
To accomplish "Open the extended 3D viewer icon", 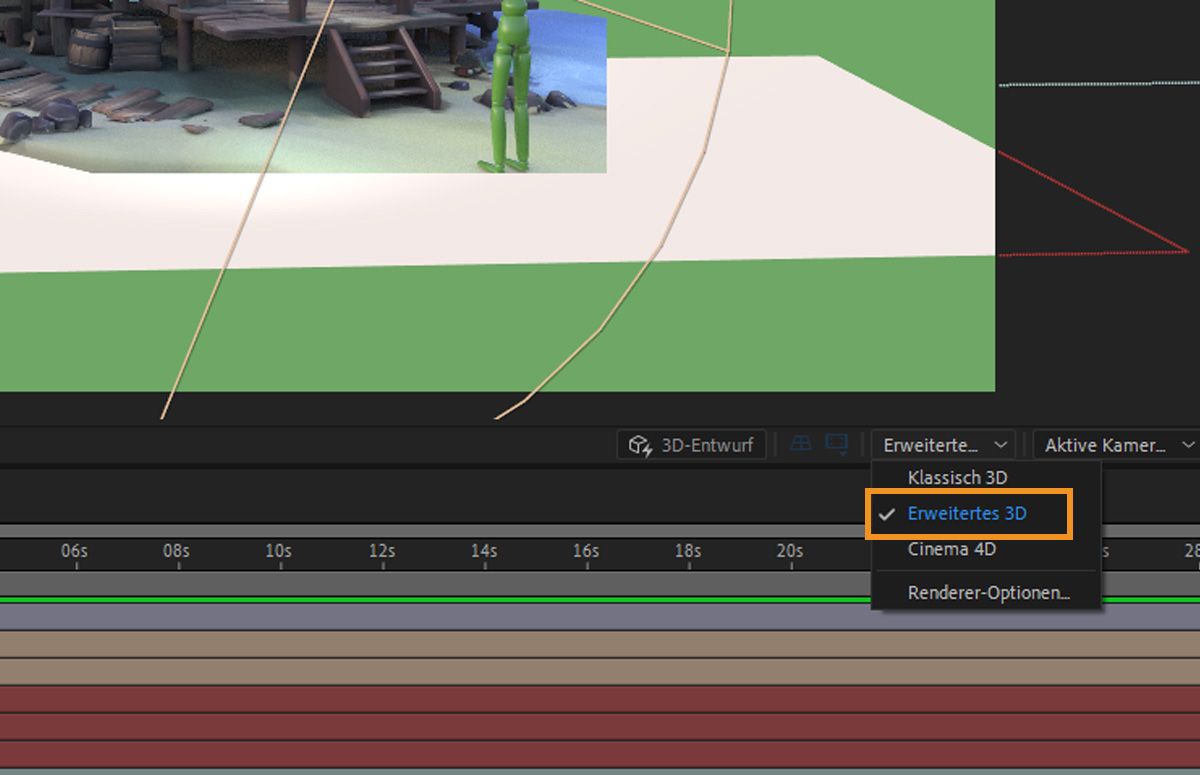I will click(x=836, y=444).
